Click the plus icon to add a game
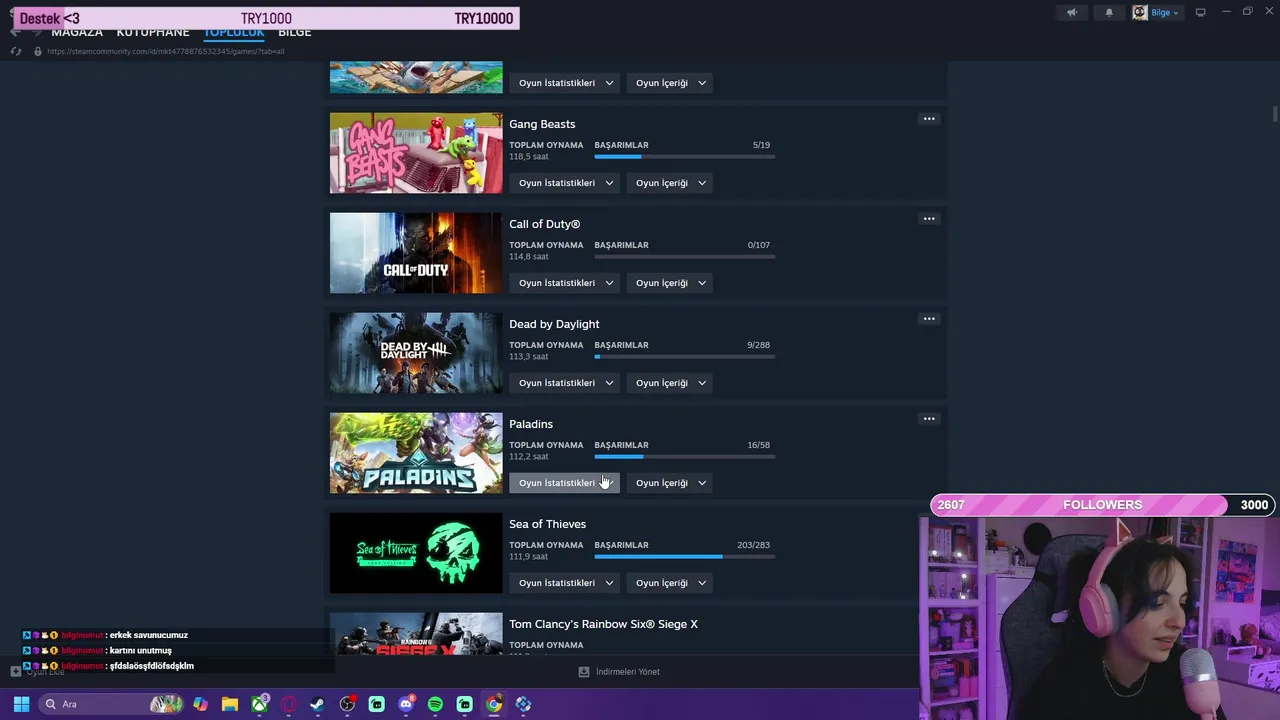The width and height of the screenshot is (1280, 720). [15, 671]
